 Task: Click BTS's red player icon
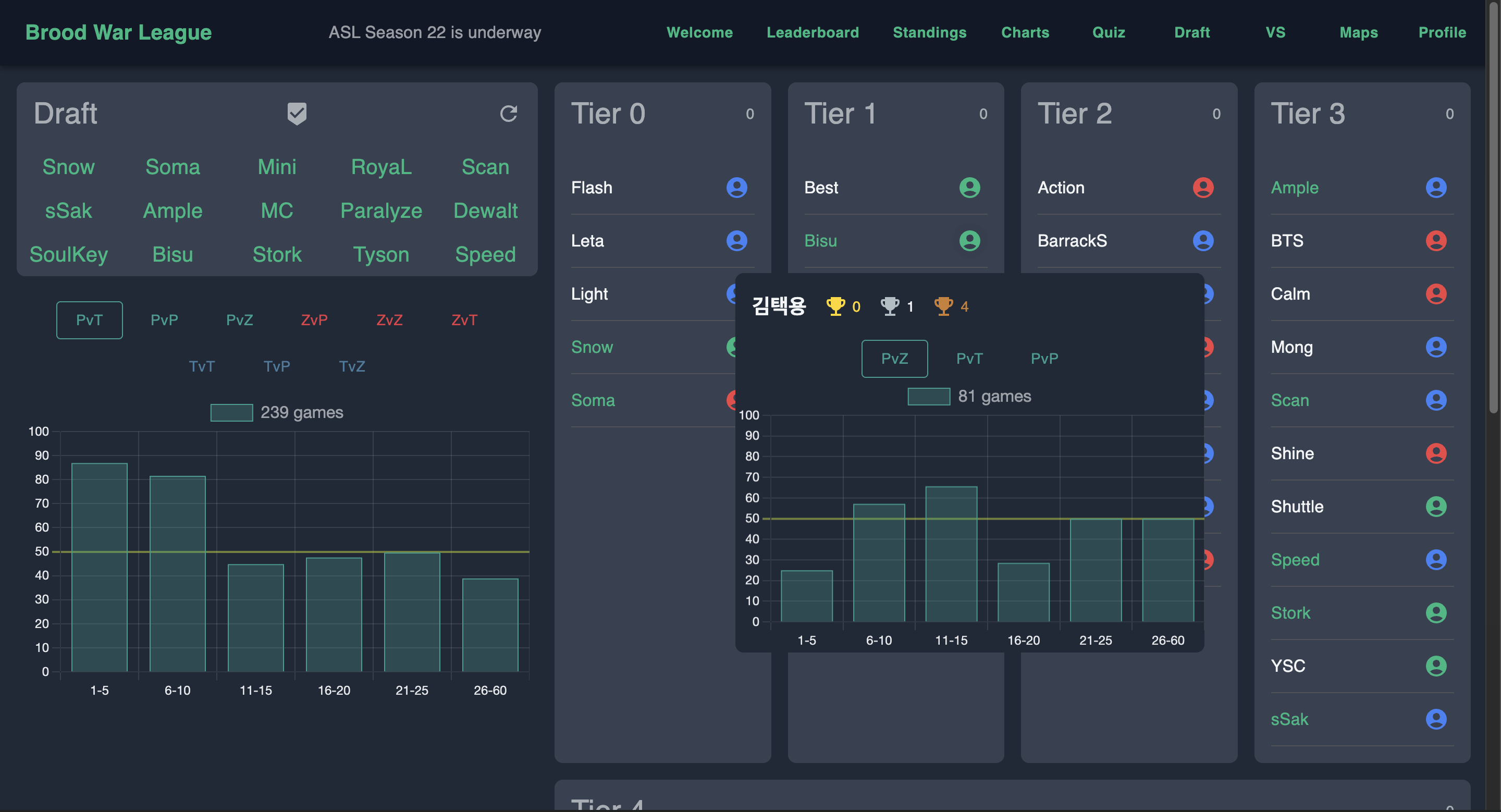pos(1436,241)
